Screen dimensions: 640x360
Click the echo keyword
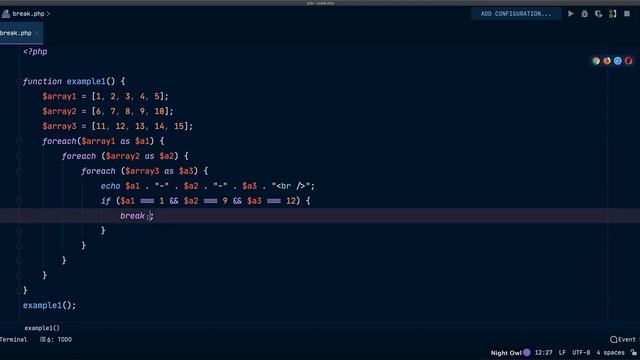coord(111,186)
